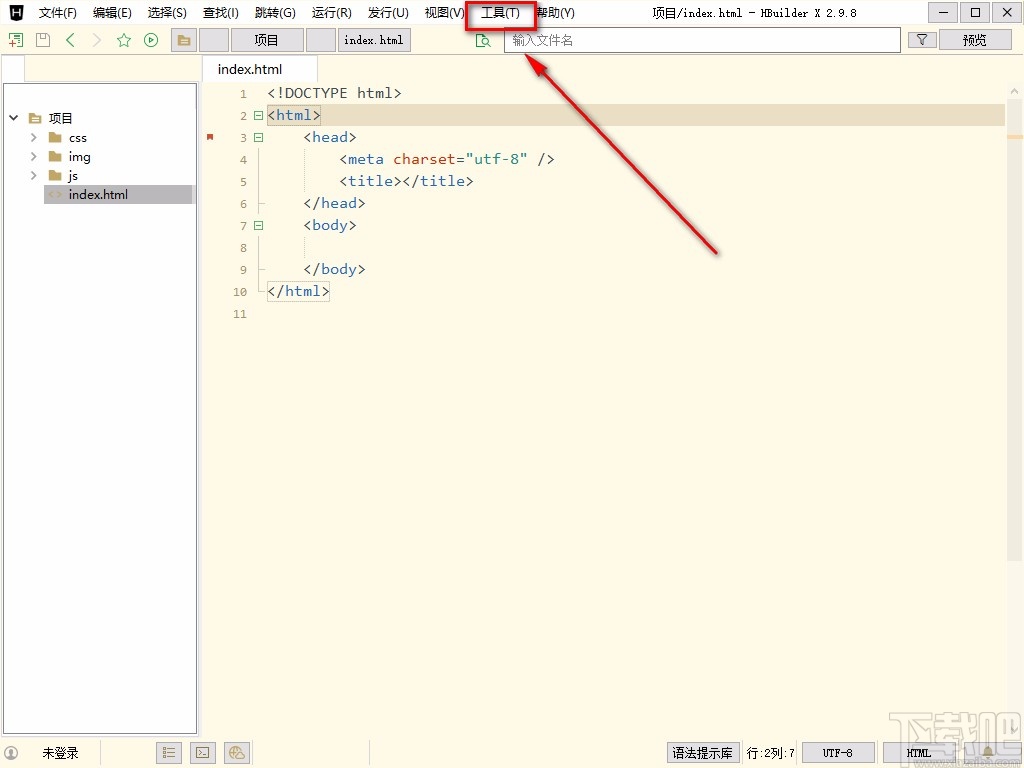
Task: Open the 选择(S) menu
Action: point(167,13)
